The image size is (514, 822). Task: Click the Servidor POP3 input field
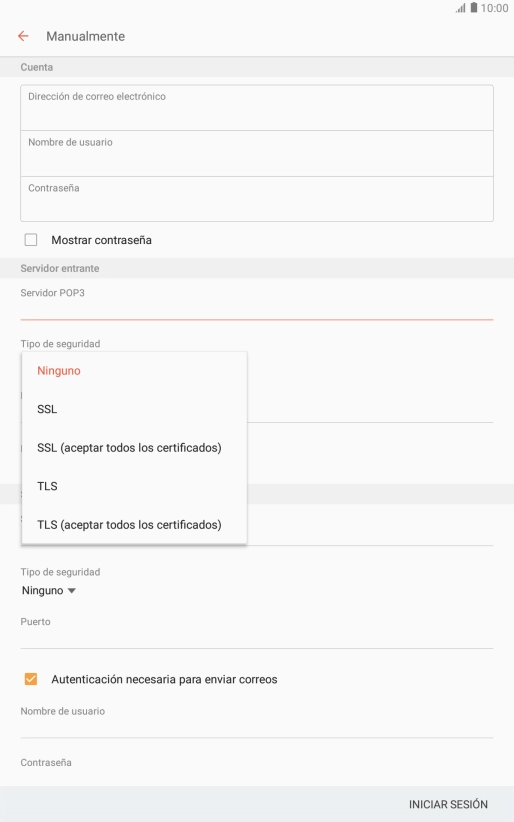click(x=257, y=302)
